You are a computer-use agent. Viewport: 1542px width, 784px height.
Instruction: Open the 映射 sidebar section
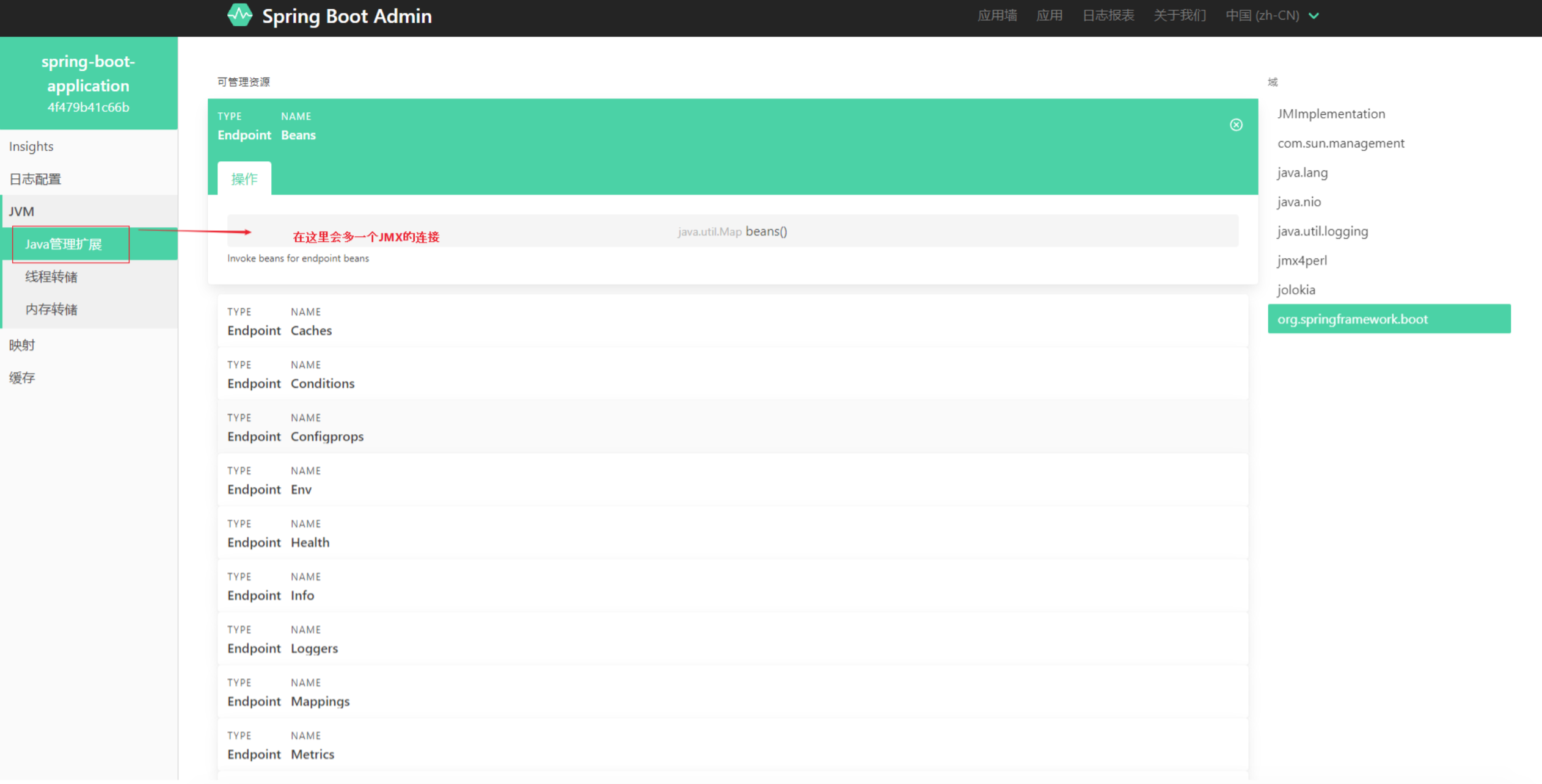pyautogui.click(x=89, y=345)
